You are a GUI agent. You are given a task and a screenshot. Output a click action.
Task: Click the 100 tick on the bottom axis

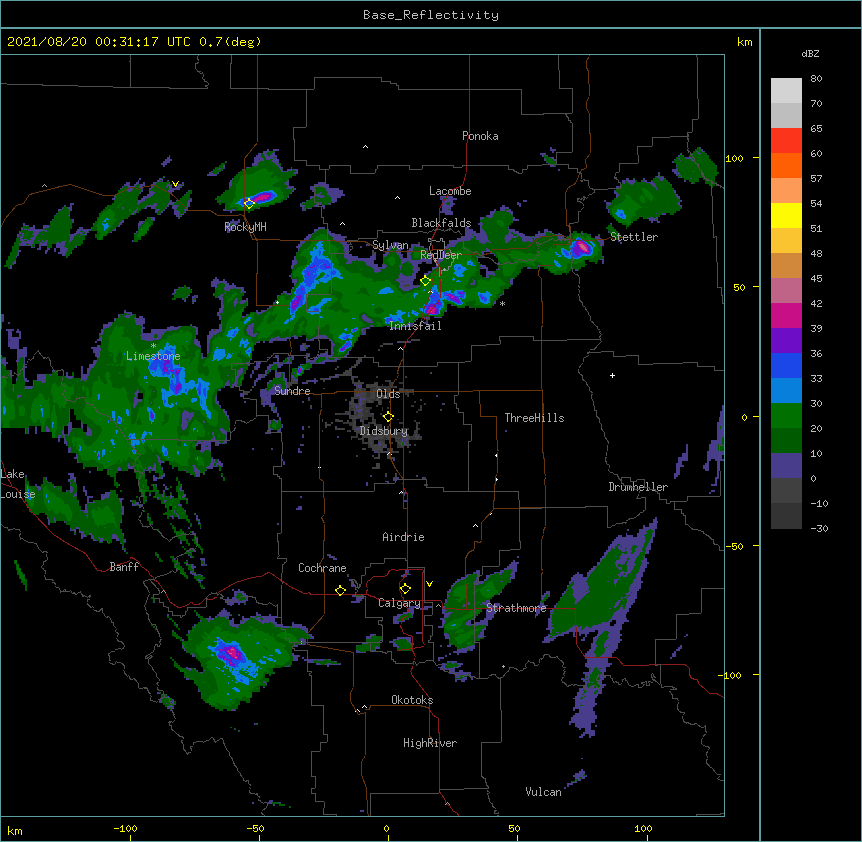coord(643,828)
